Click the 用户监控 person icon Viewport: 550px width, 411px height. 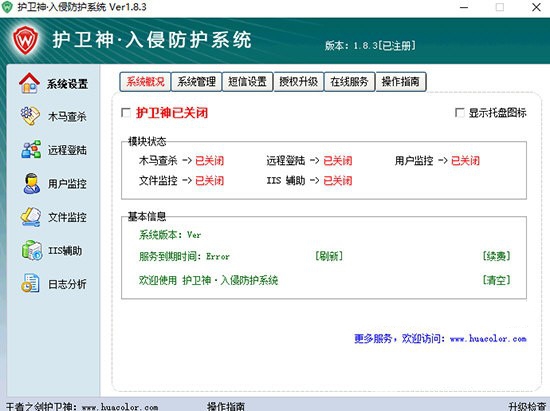[32, 183]
